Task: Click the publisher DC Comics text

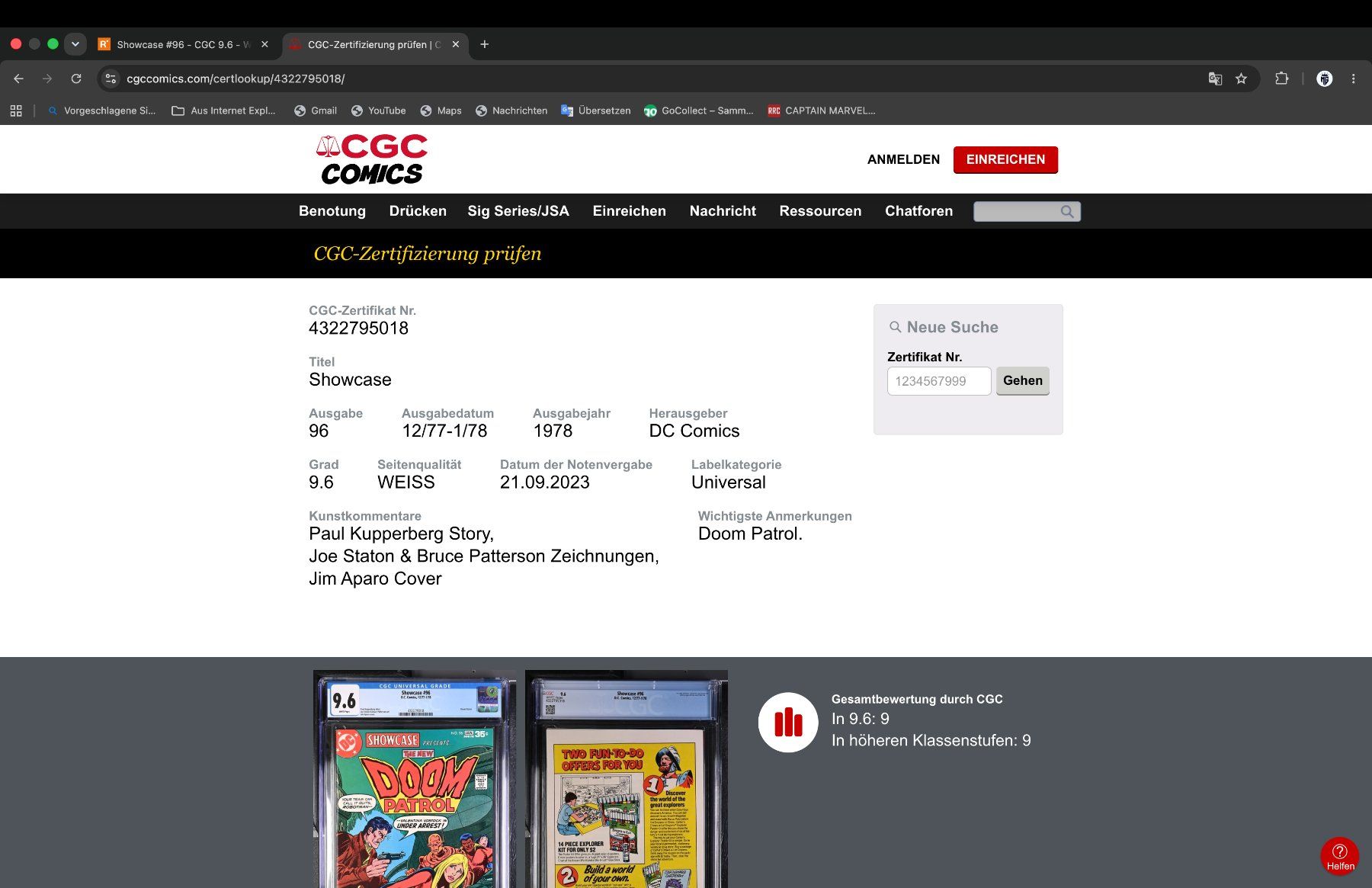Action: (x=694, y=431)
